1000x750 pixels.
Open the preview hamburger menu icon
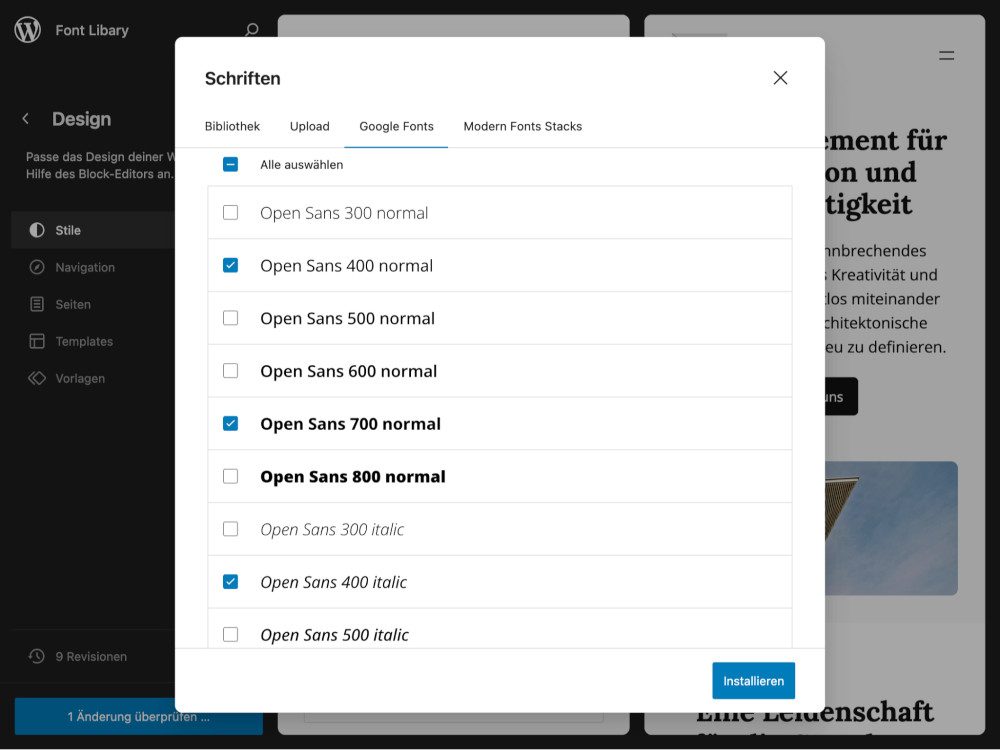(946, 56)
